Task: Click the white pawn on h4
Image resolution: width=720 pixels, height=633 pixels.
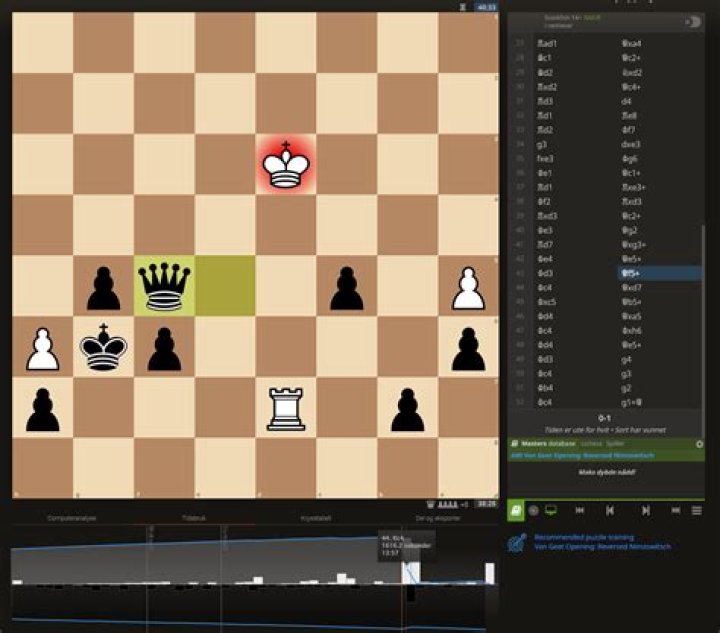Action: click(468, 286)
